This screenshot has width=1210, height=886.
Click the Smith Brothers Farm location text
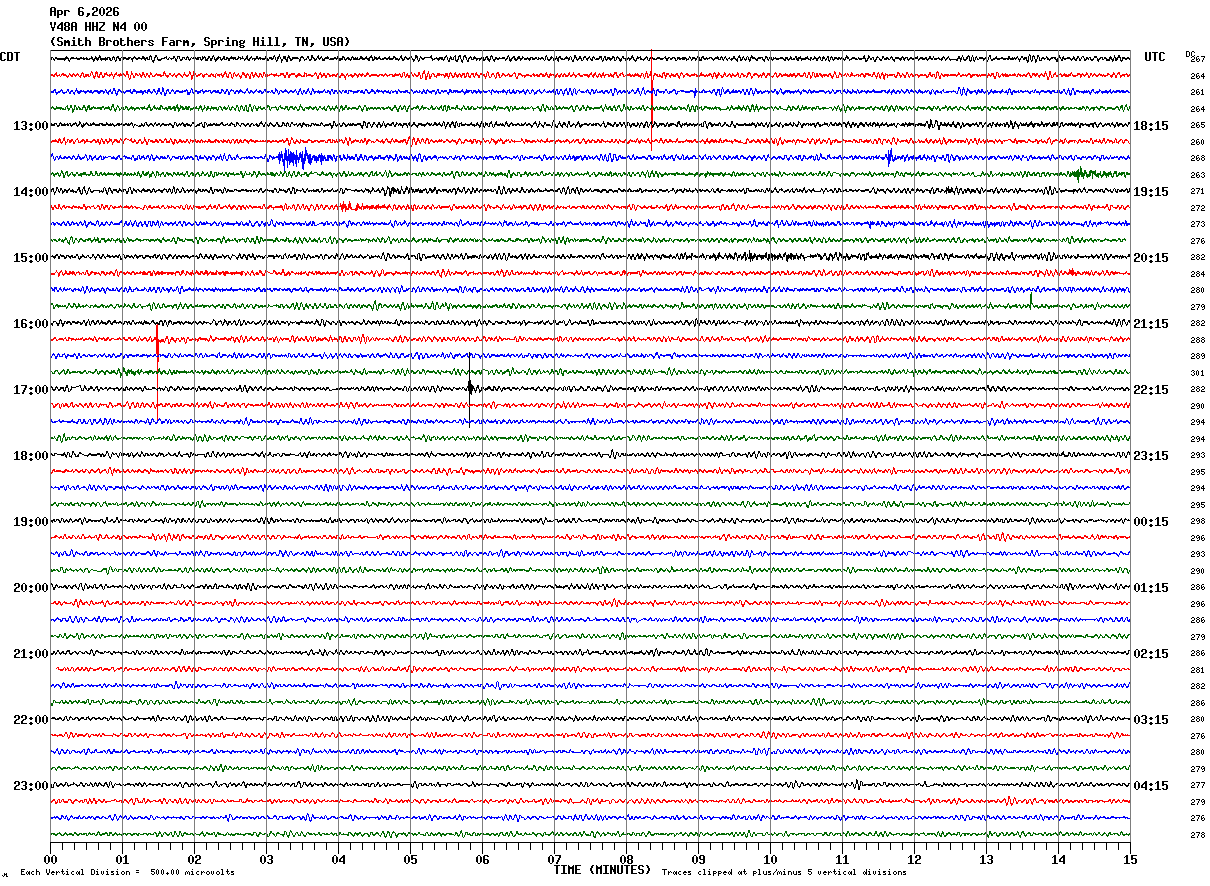click(200, 42)
